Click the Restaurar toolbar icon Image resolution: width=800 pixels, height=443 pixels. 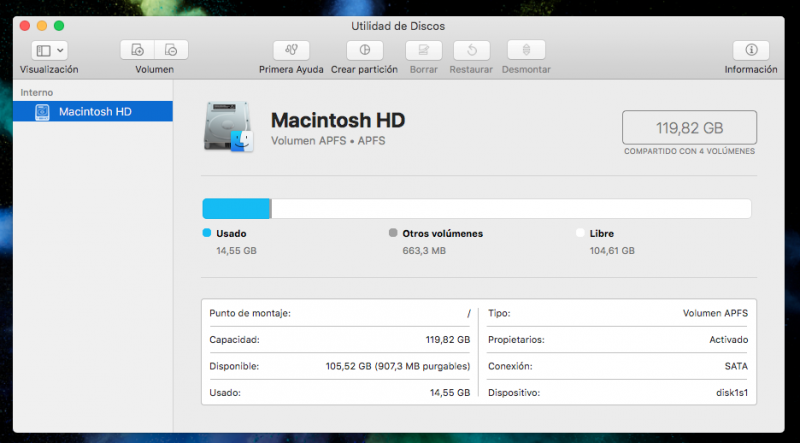[471, 50]
